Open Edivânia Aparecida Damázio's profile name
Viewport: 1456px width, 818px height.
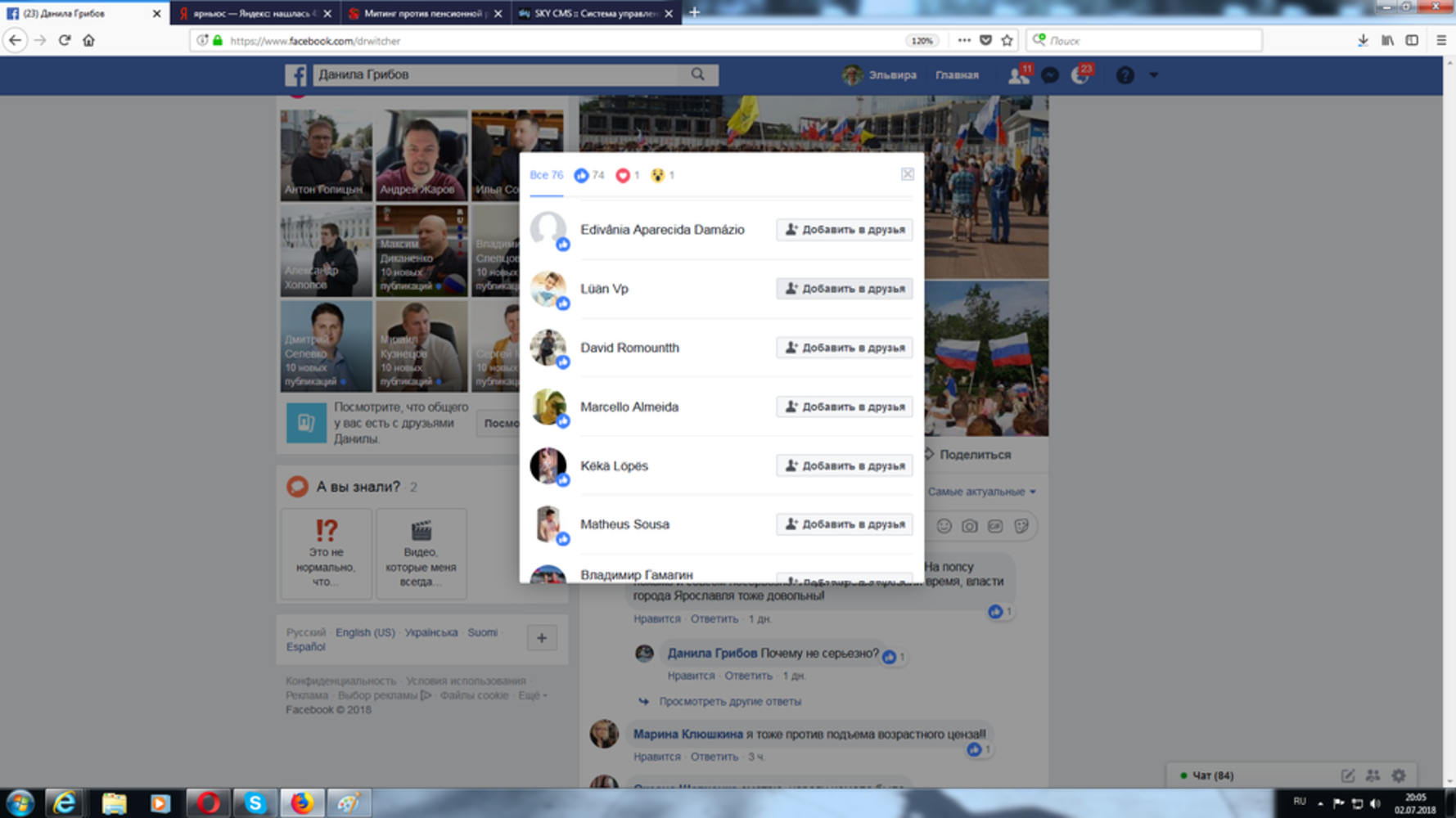[662, 230]
